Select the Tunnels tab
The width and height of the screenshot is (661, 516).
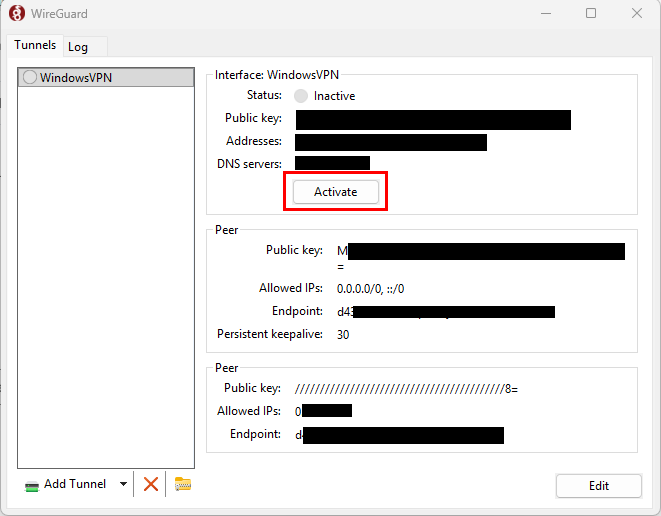click(35, 45)
